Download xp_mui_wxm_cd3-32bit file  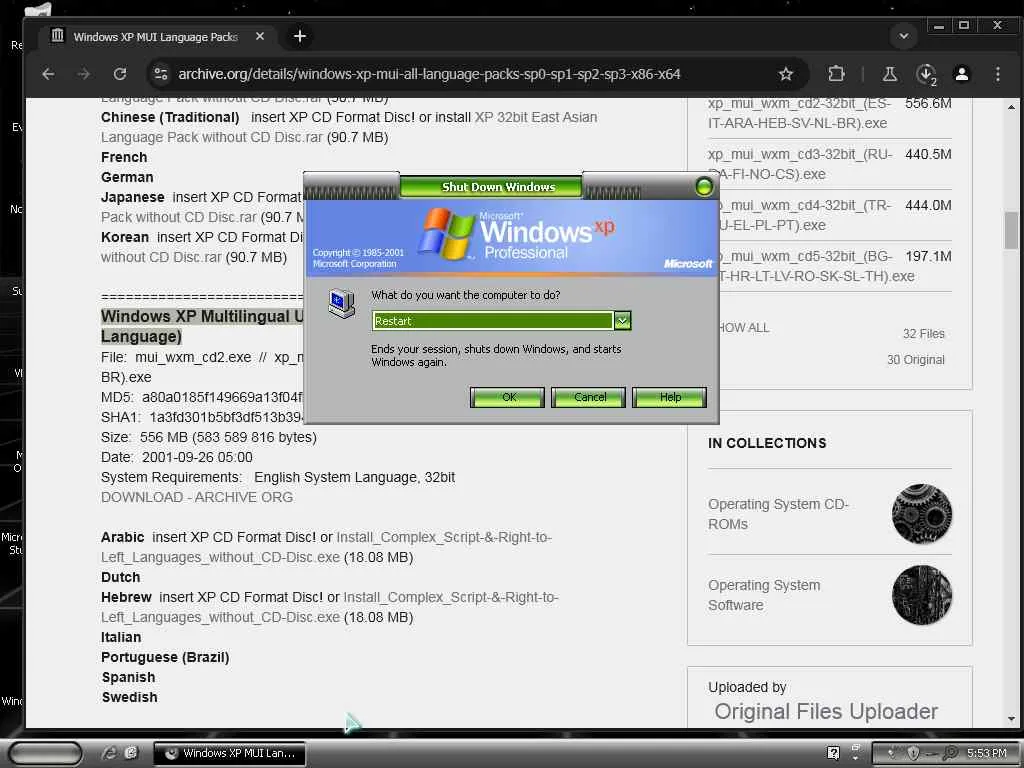click(x=799, y=164)
